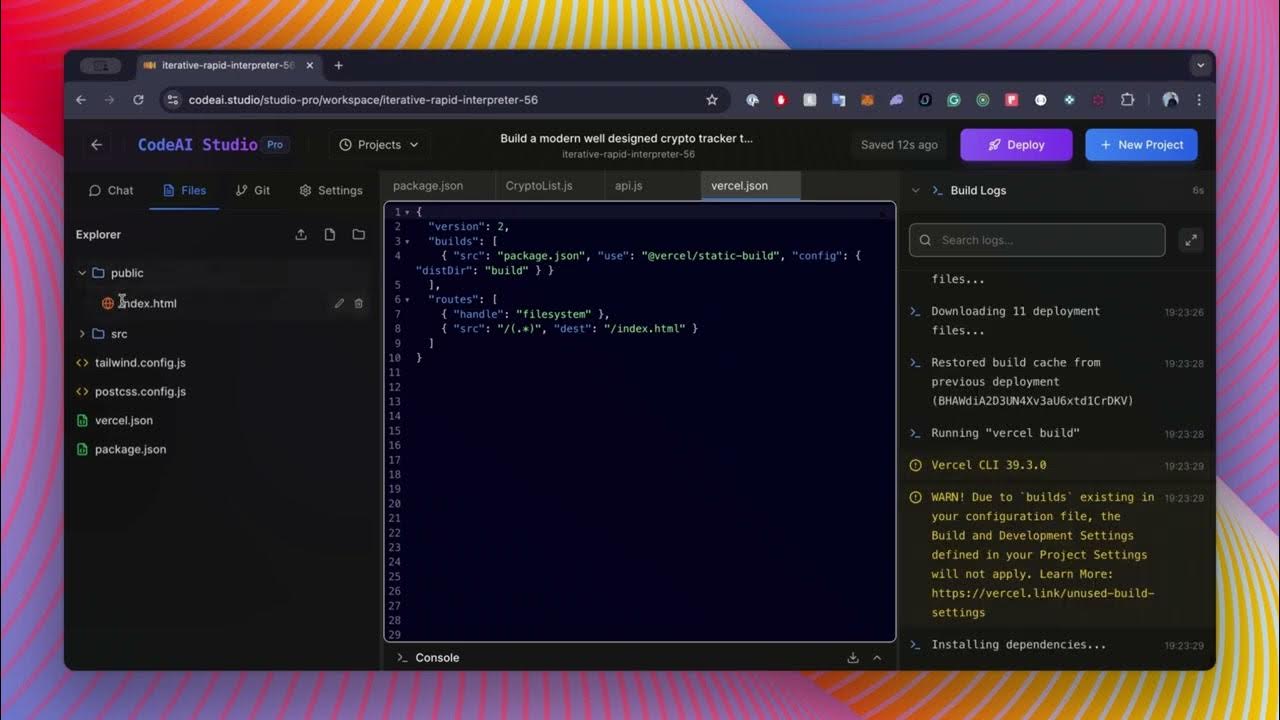Delete index.html using the trash icon
The height and width of the screenshot is (720, 1280).
(x=358, y=303)
